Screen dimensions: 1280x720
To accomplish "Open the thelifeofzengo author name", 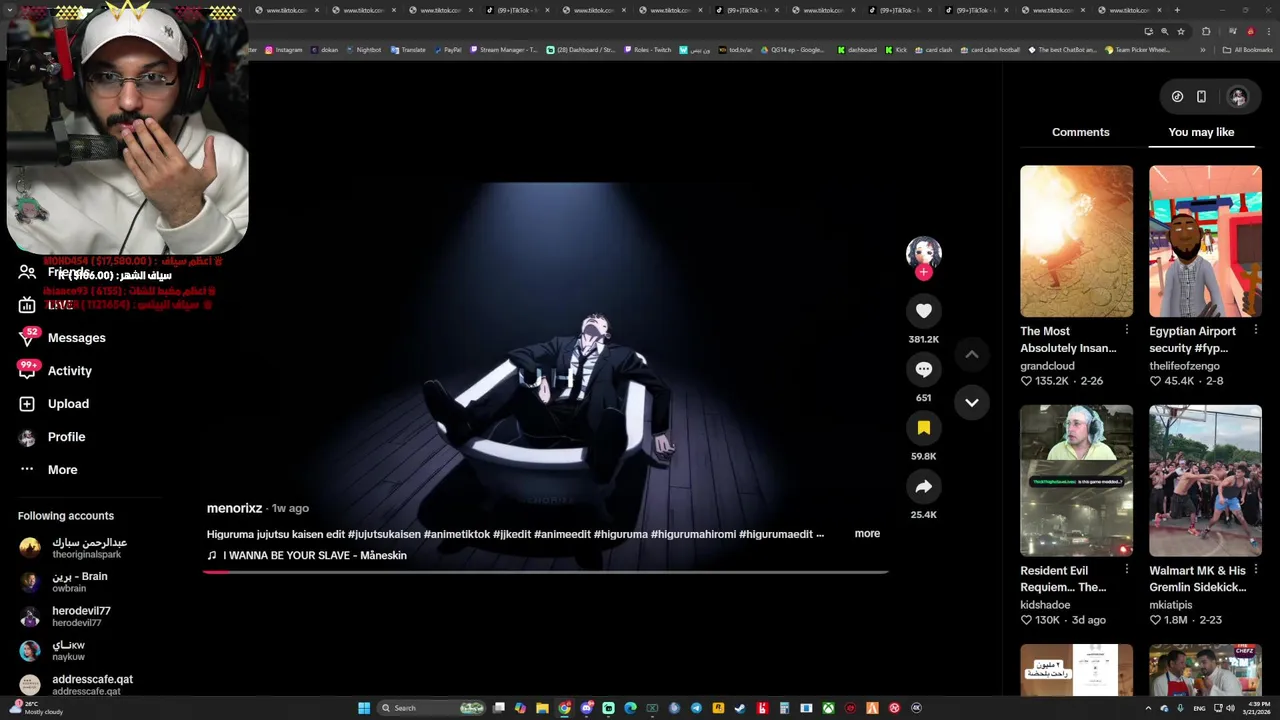I will click(1184, 366).
